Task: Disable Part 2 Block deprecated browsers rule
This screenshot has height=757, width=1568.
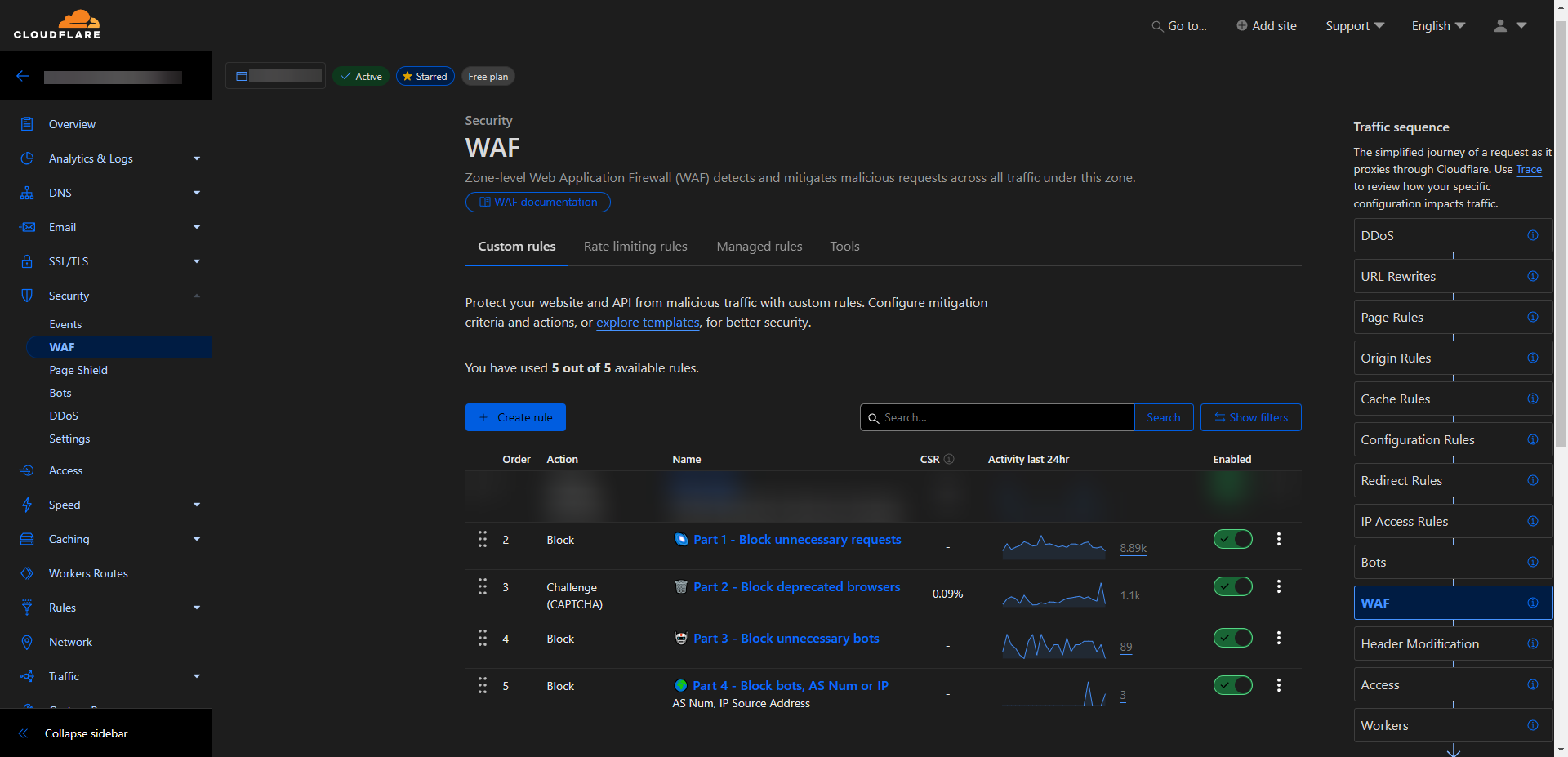Action: [x=1232, y=586]
